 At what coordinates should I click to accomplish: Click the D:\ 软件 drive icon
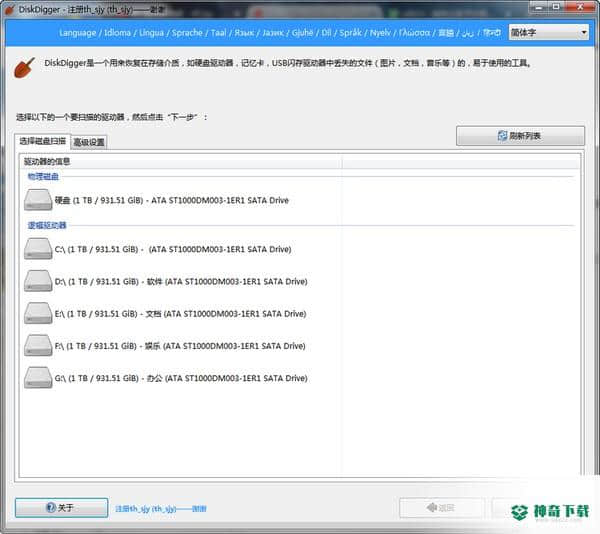(x=38, y=281)
